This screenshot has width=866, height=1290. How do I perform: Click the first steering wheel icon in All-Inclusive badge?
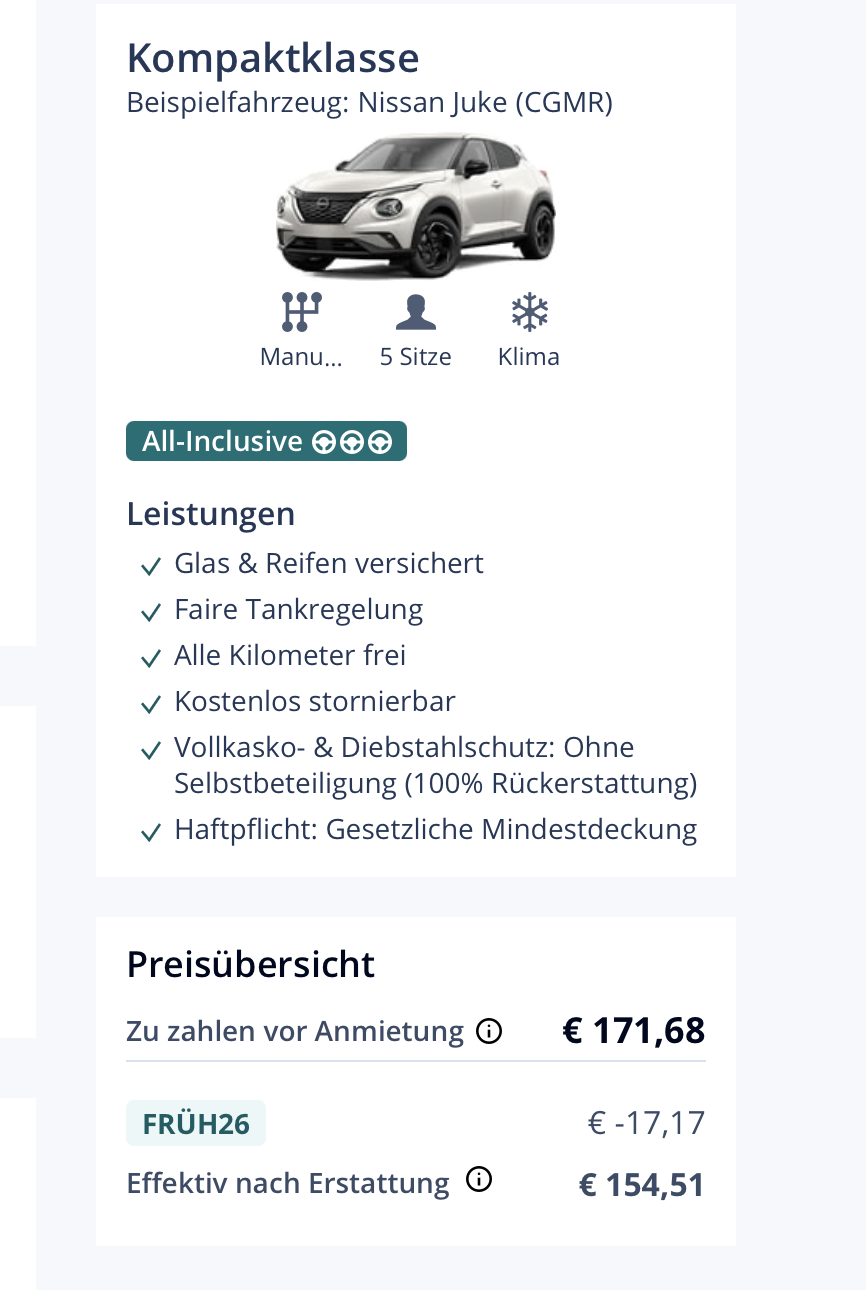pos(323,442)
